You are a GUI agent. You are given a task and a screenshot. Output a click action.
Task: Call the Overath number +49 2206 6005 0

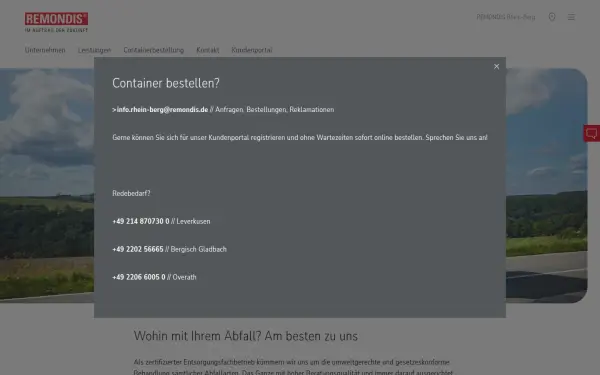coord(139,277)
